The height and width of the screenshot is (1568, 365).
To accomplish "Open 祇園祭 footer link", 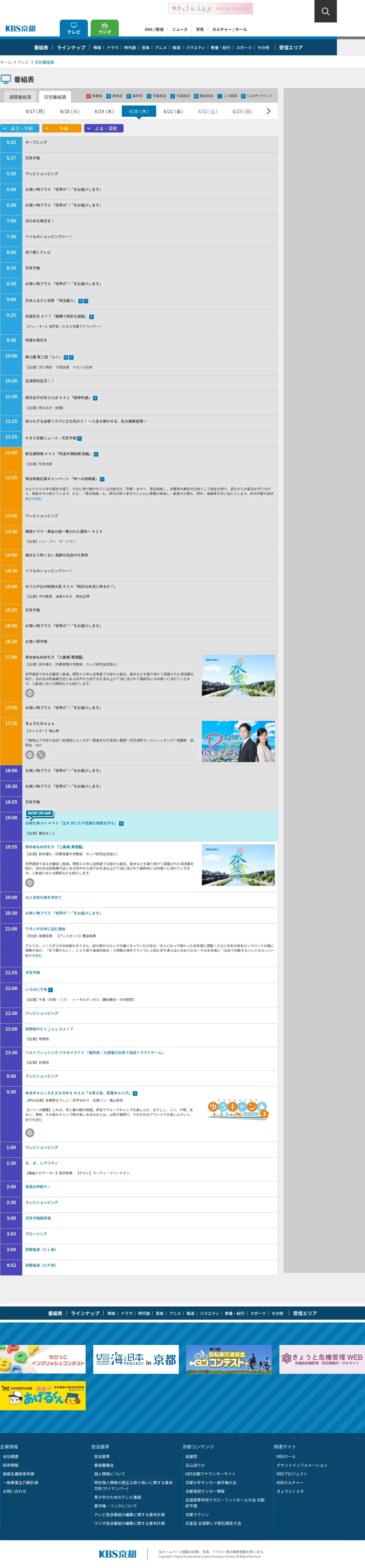I will pos(191,1457).
